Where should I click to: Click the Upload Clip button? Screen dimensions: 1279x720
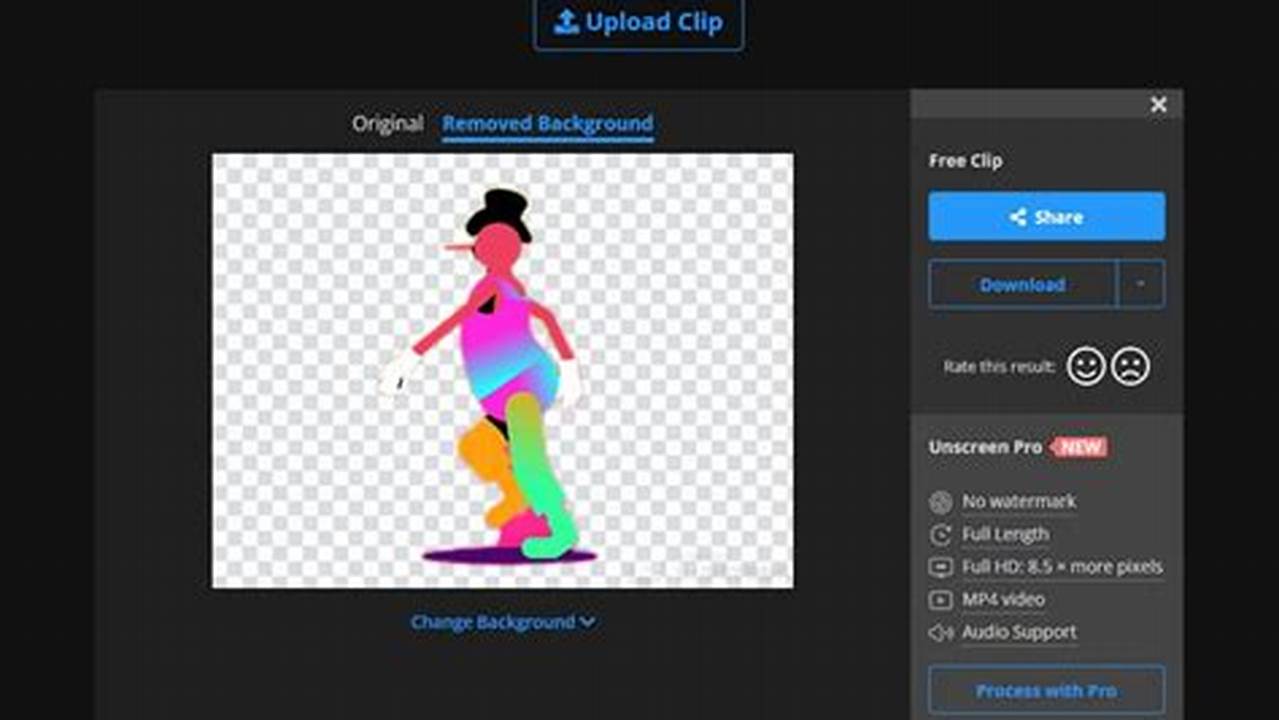click(x=638, y=22)
